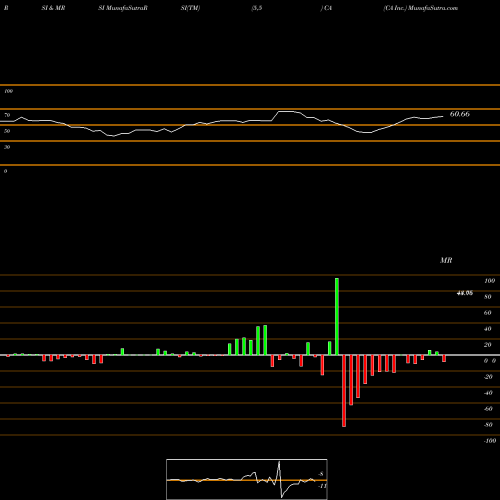The width and height of the screenshot is (500, 500).
Task: Click the MR axis label -100
Action: pyautogui.click(x=490, y=441)
